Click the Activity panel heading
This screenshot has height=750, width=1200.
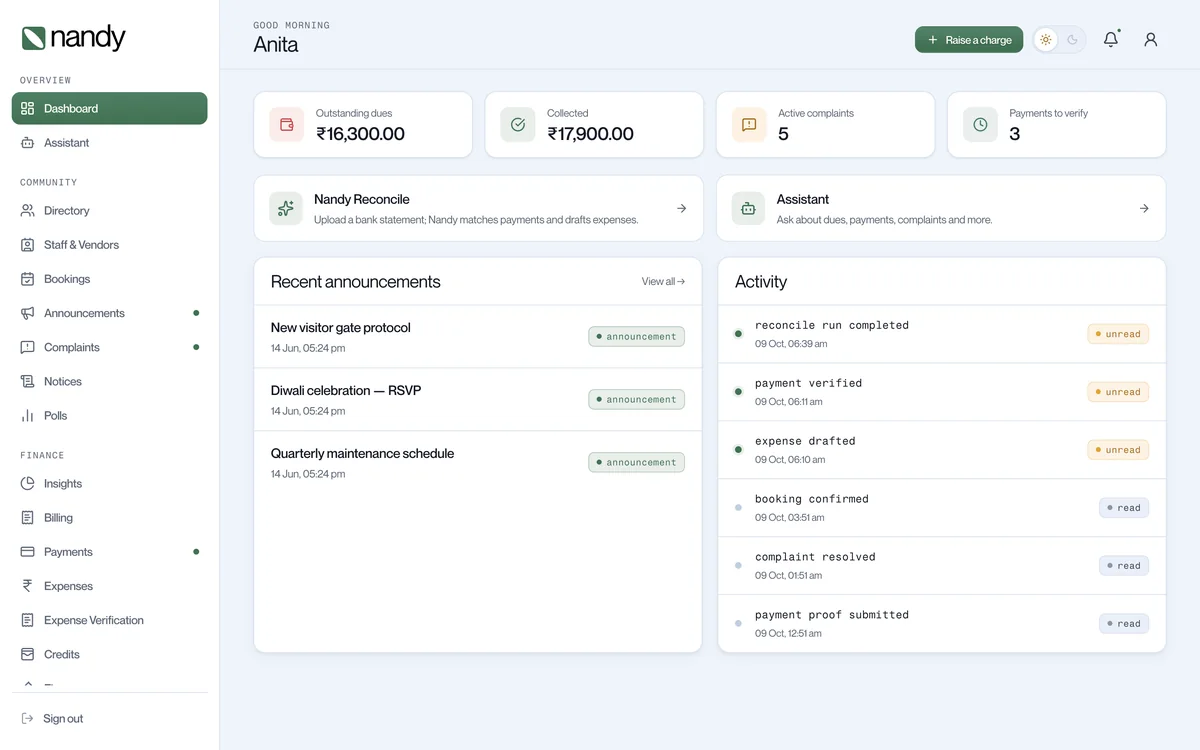[761, 282]
